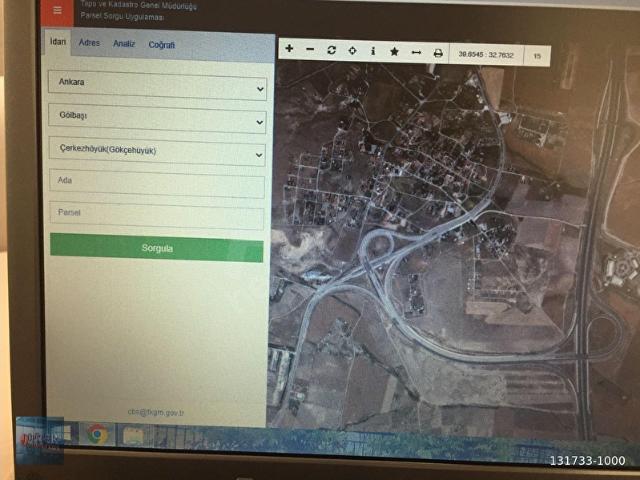Image resolution: width=640 pixels, height=480 pixels.
Task: Launch Chrome from the taskbar
Action: [97, 434]
